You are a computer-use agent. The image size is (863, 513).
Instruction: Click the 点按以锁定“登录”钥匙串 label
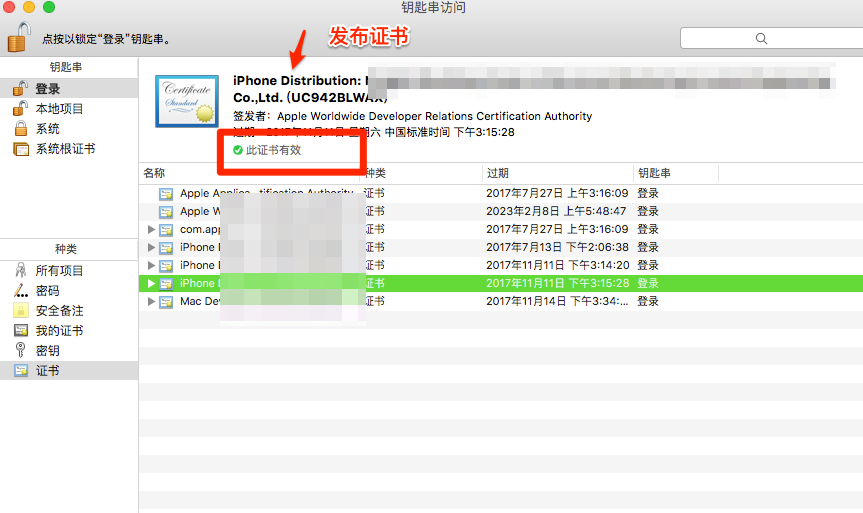[107, 39]
